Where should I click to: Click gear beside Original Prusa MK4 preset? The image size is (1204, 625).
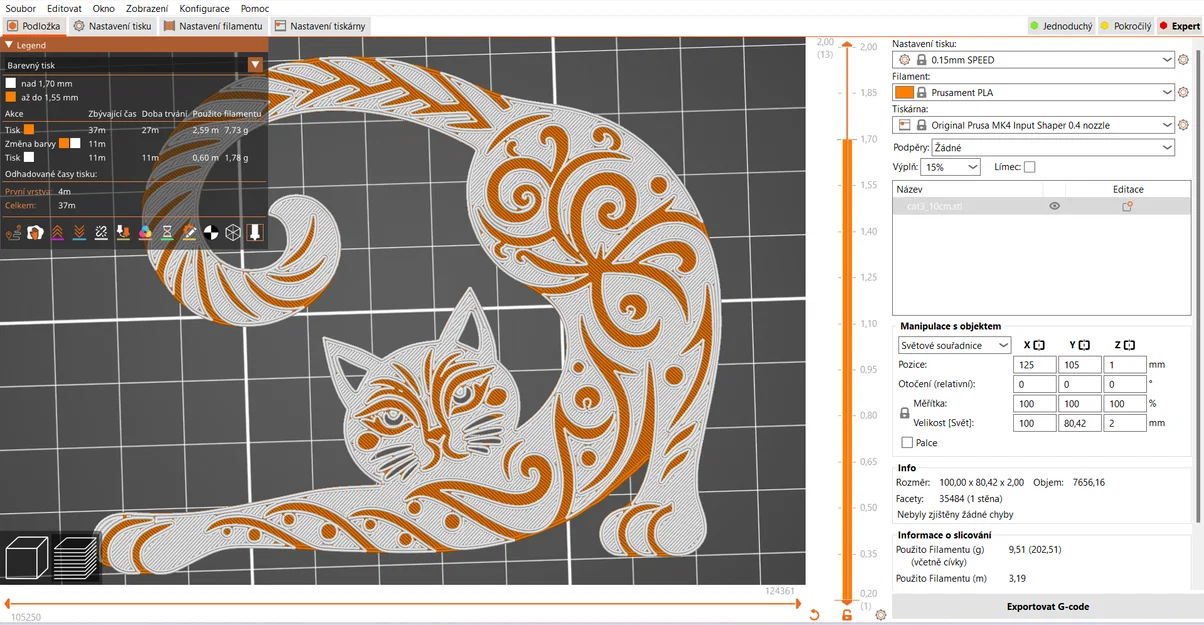click(x=1185, y=125)
